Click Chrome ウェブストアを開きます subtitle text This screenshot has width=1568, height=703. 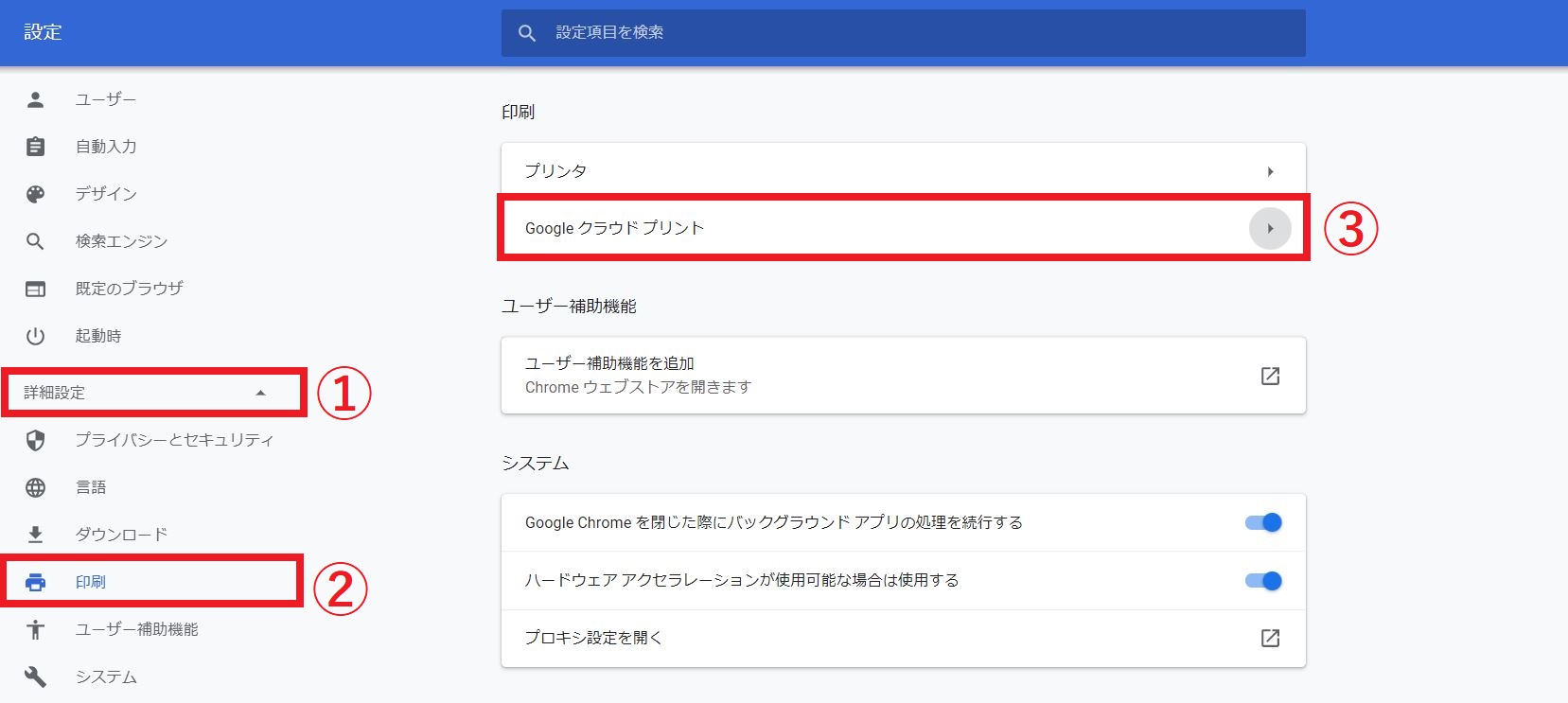(639, 387)
